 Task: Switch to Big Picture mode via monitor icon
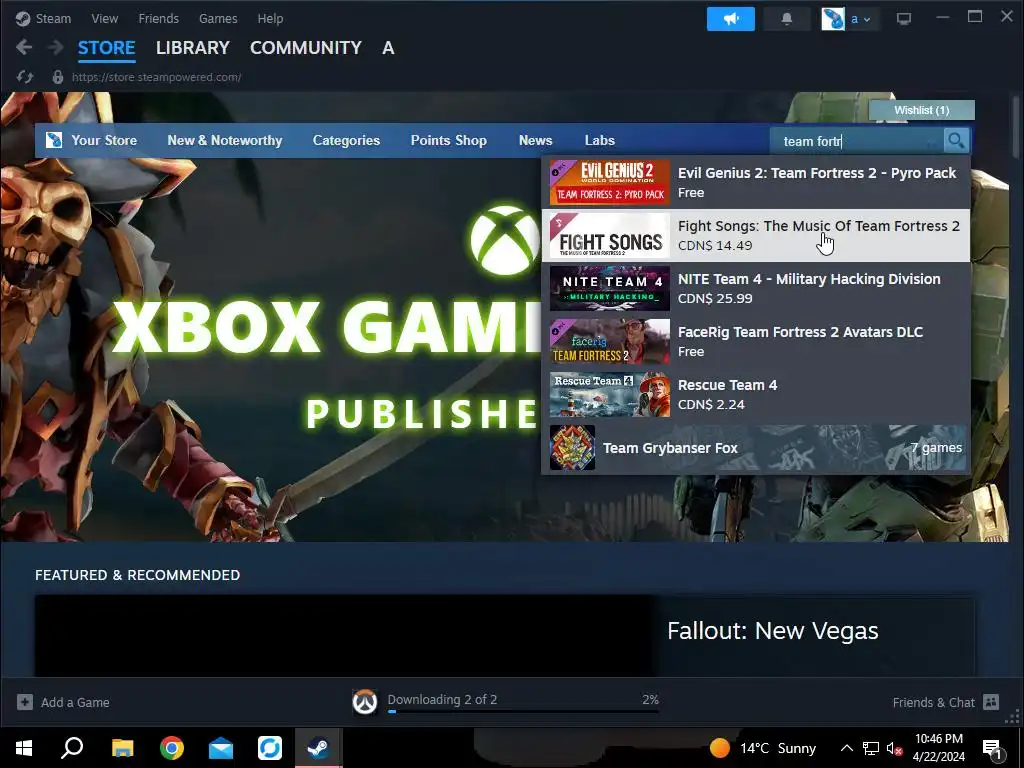(x=904, y=19)
